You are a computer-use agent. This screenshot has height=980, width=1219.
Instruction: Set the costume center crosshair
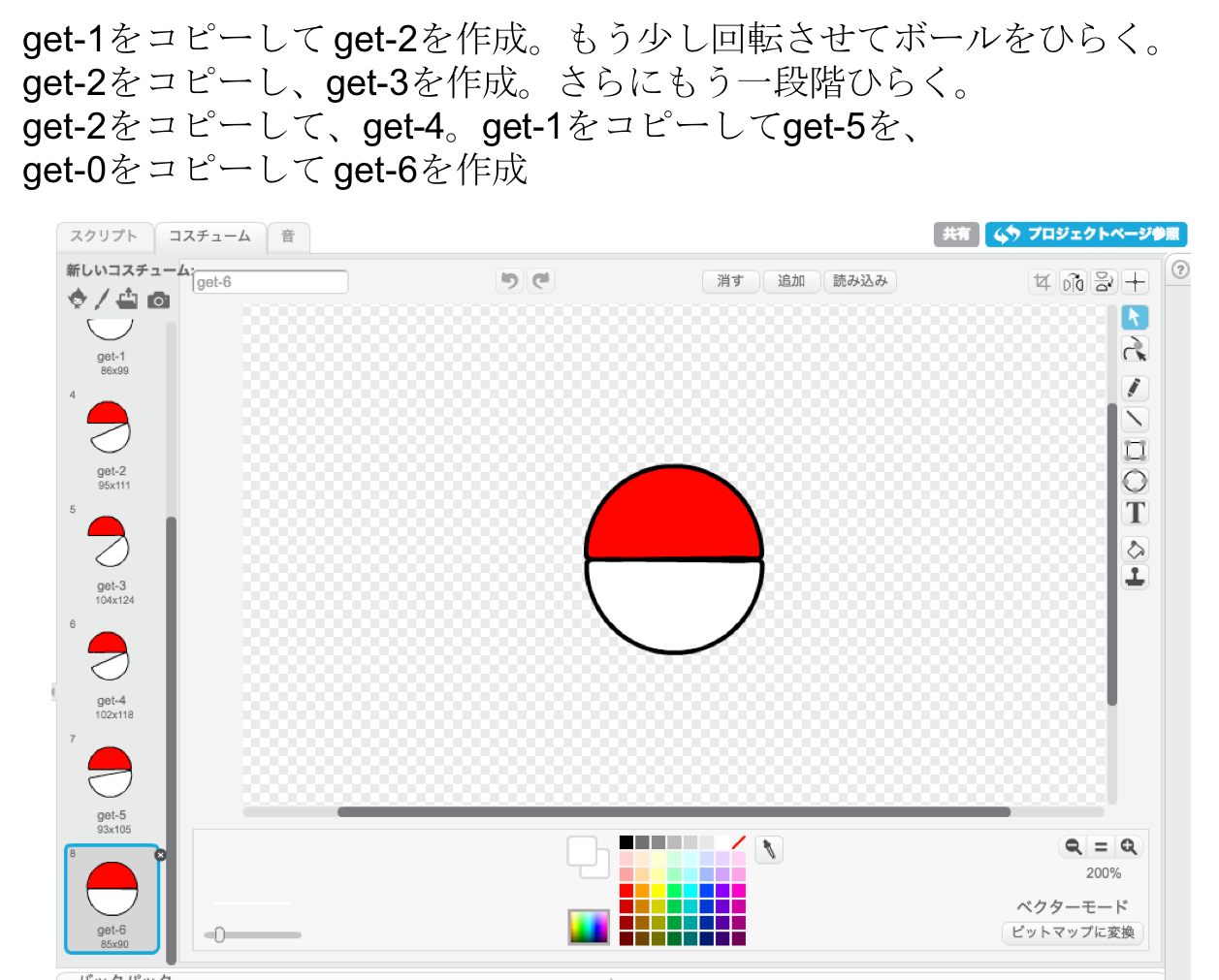pos(1136,282)
